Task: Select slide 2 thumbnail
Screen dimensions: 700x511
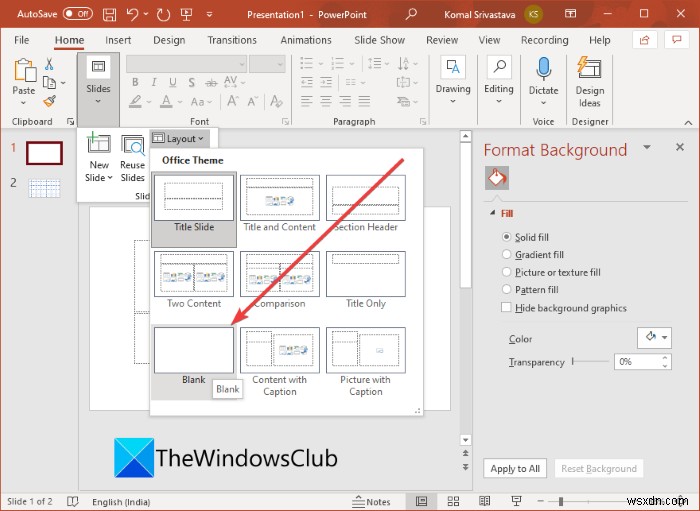Action: [44, 187]
